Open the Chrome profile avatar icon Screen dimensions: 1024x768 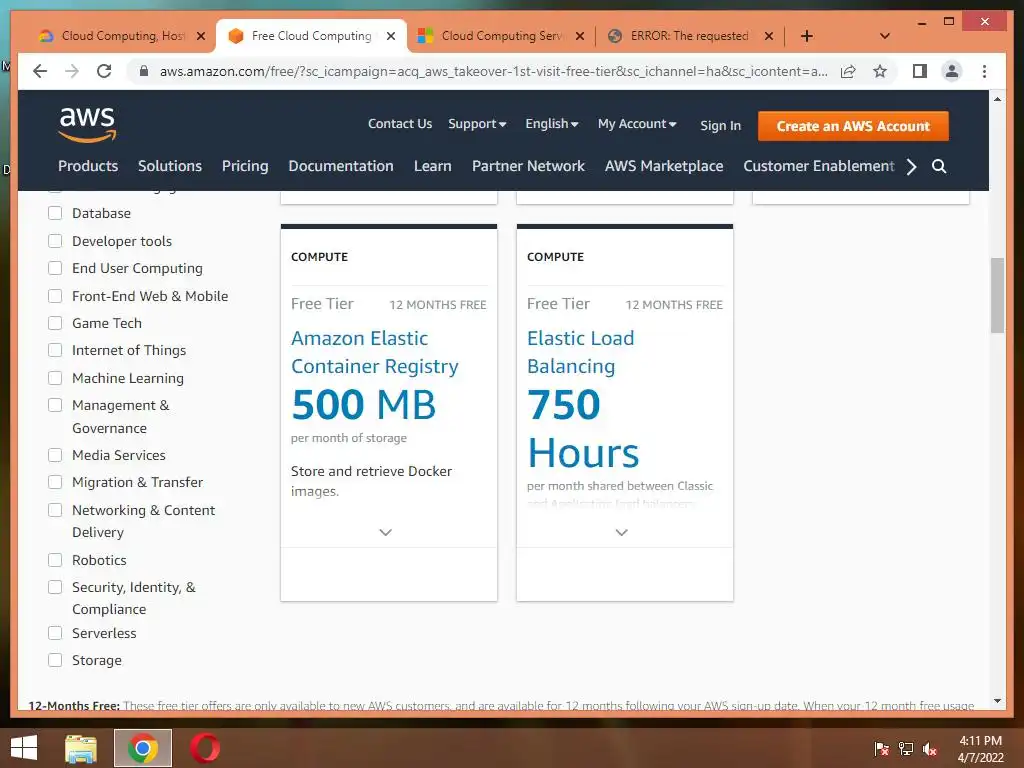[x=952, y=71]
